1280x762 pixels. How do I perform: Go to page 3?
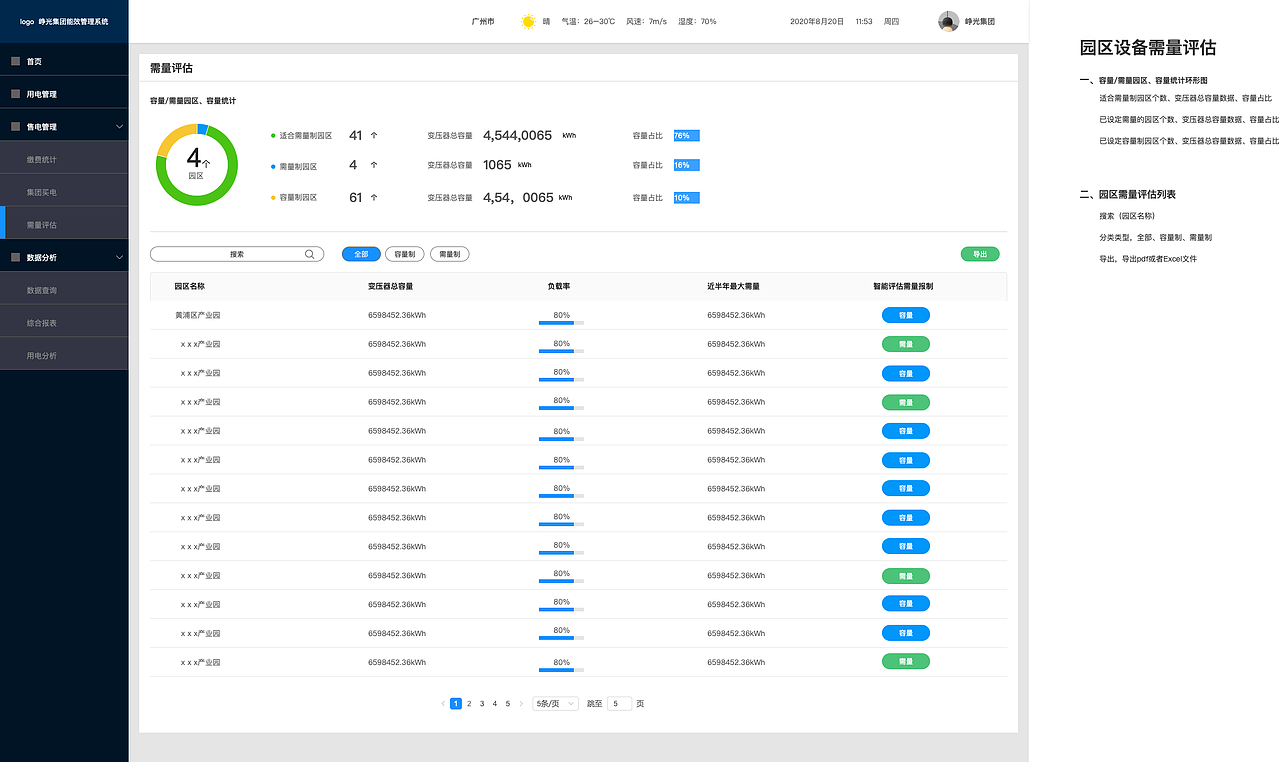pos(482,704)
